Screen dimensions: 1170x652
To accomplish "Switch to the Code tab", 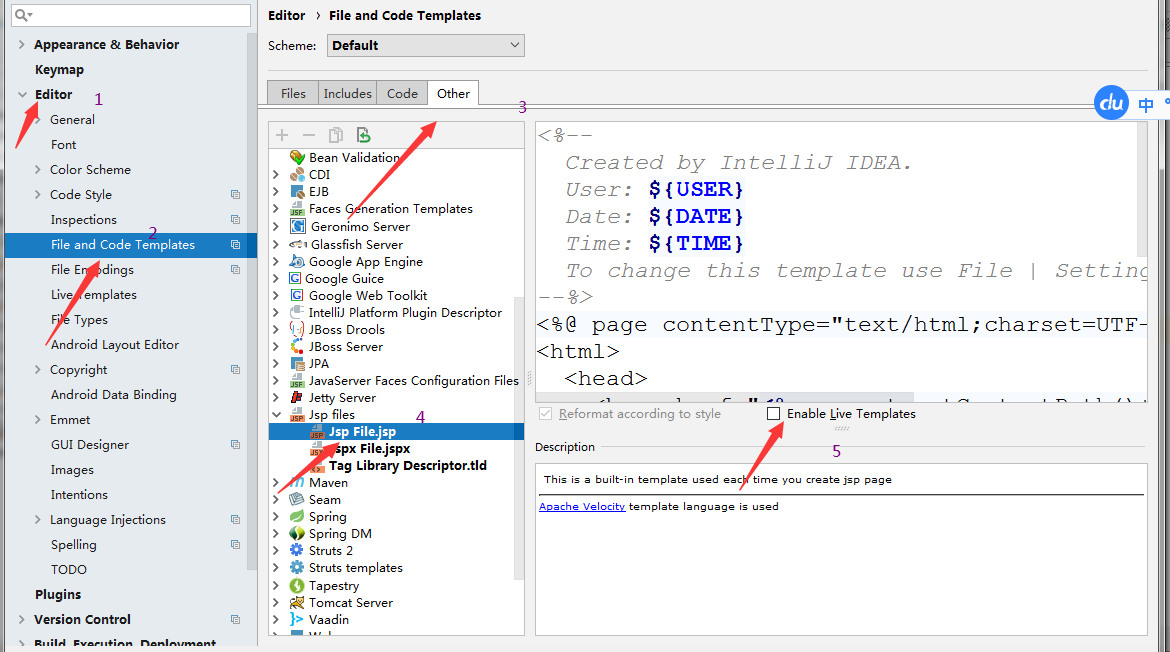I will pyautogui.click(x=402, y=93).
